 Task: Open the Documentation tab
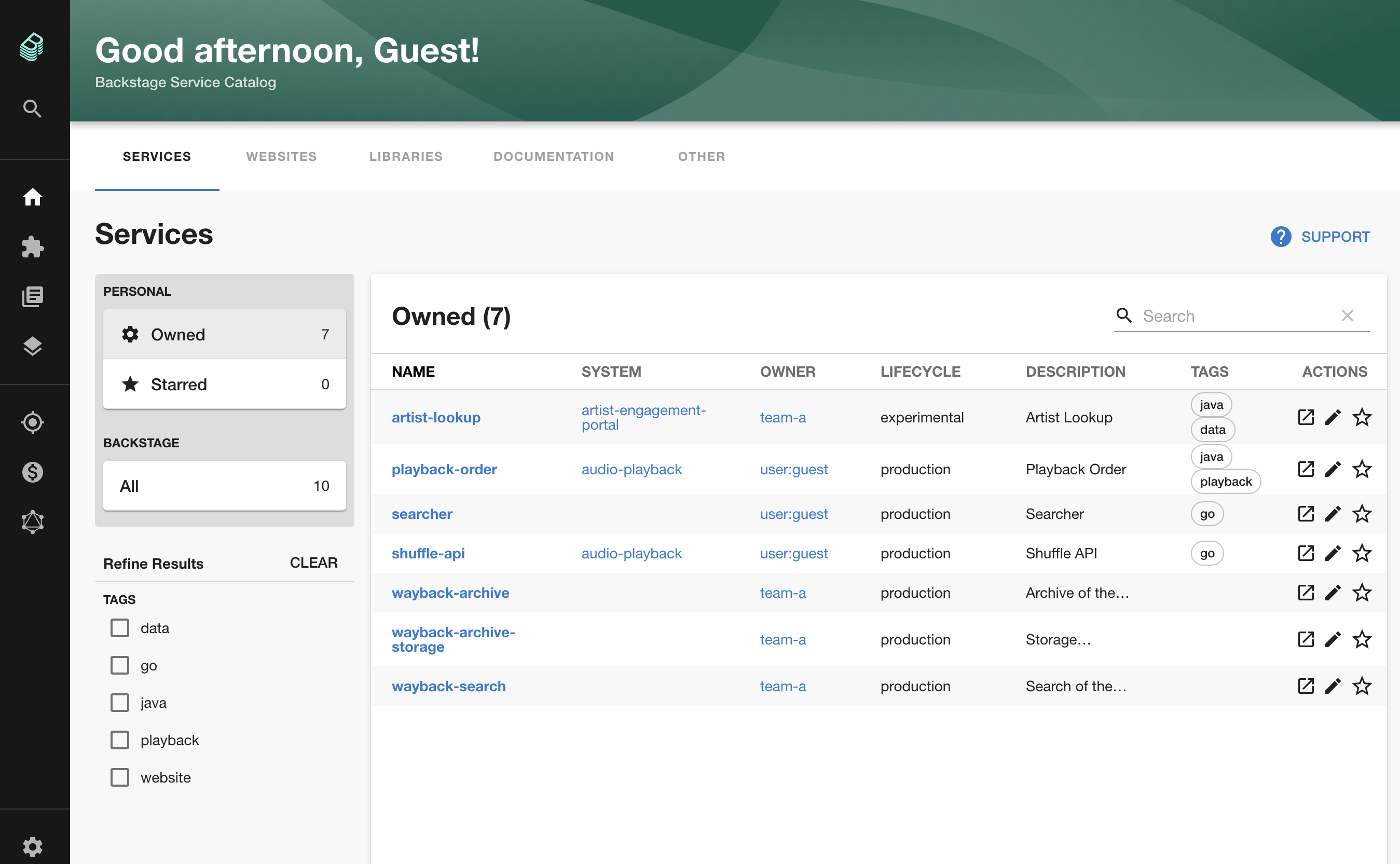[553, 157]
